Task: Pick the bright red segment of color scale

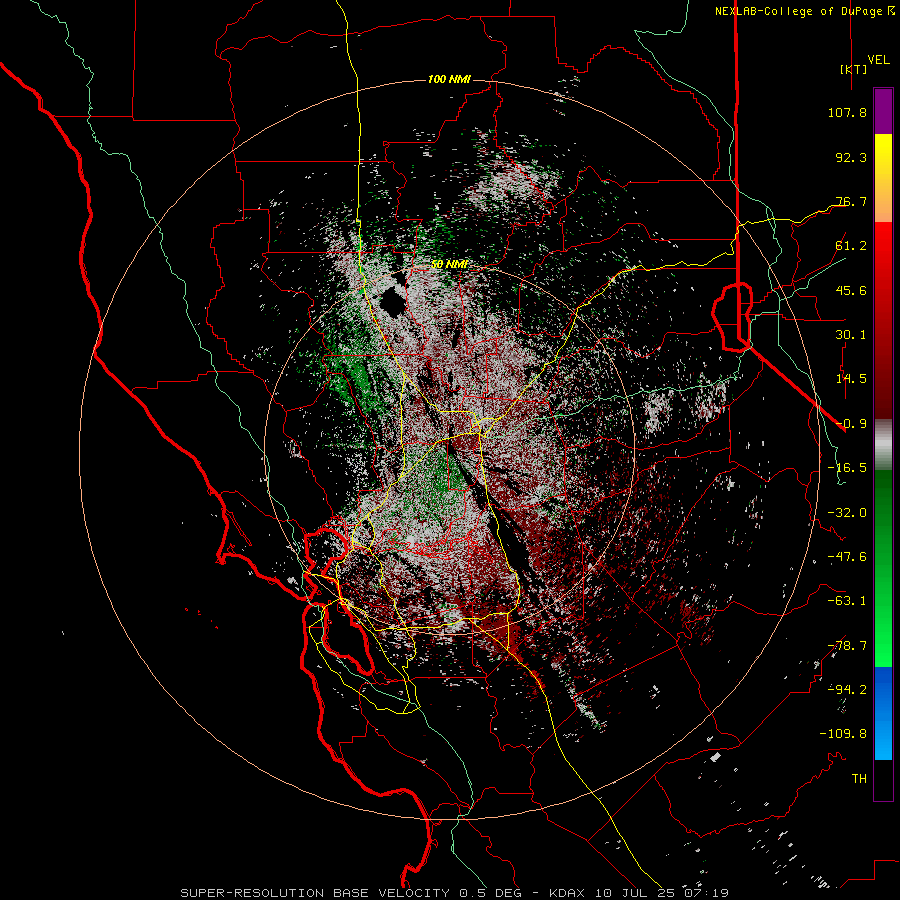Action: pos(883,253)
